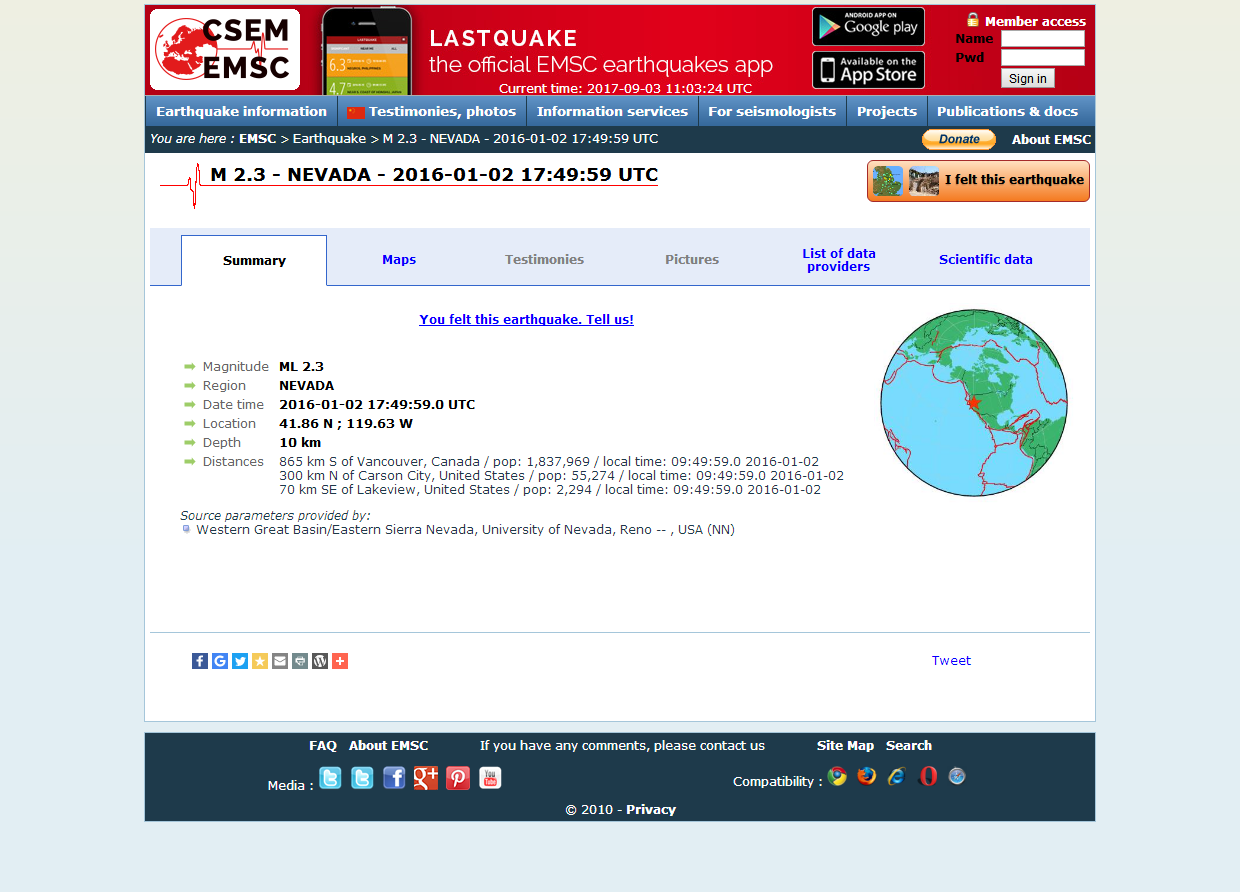Download the app from the App Store
The height and width of the screenshot is (892, 1240).
(867, 70)
